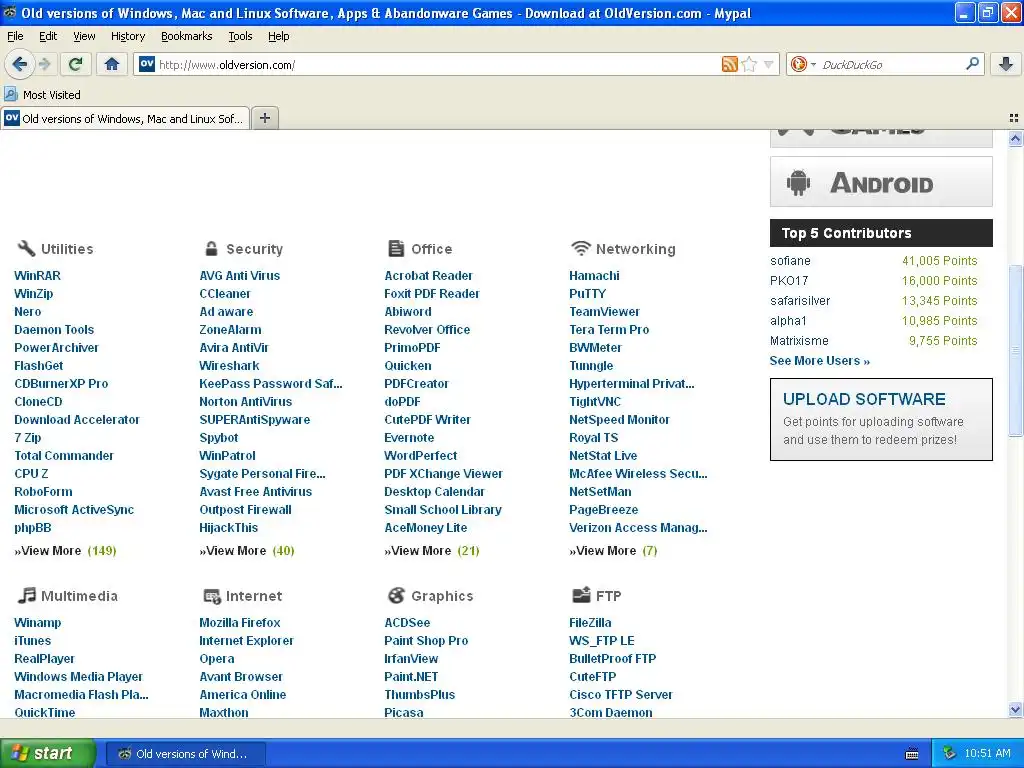The image size is (1024, 768).
Task: Open the DuckDuckGo search engine selector
Action: (x=803, y=64)
